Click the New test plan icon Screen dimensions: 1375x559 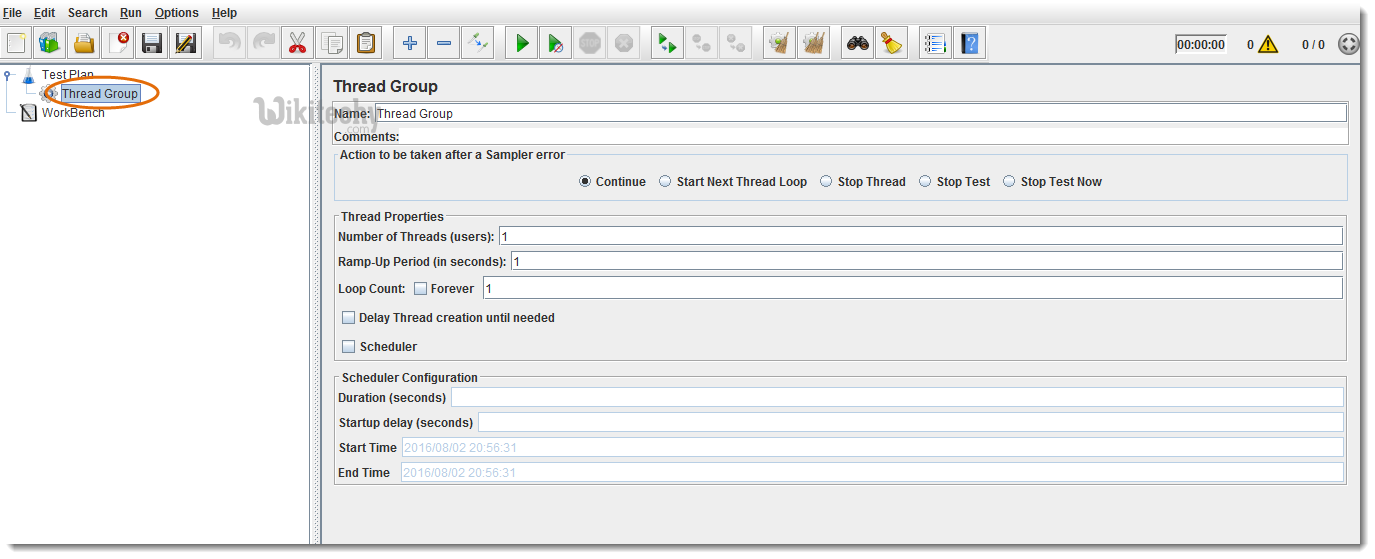point(17,43)
